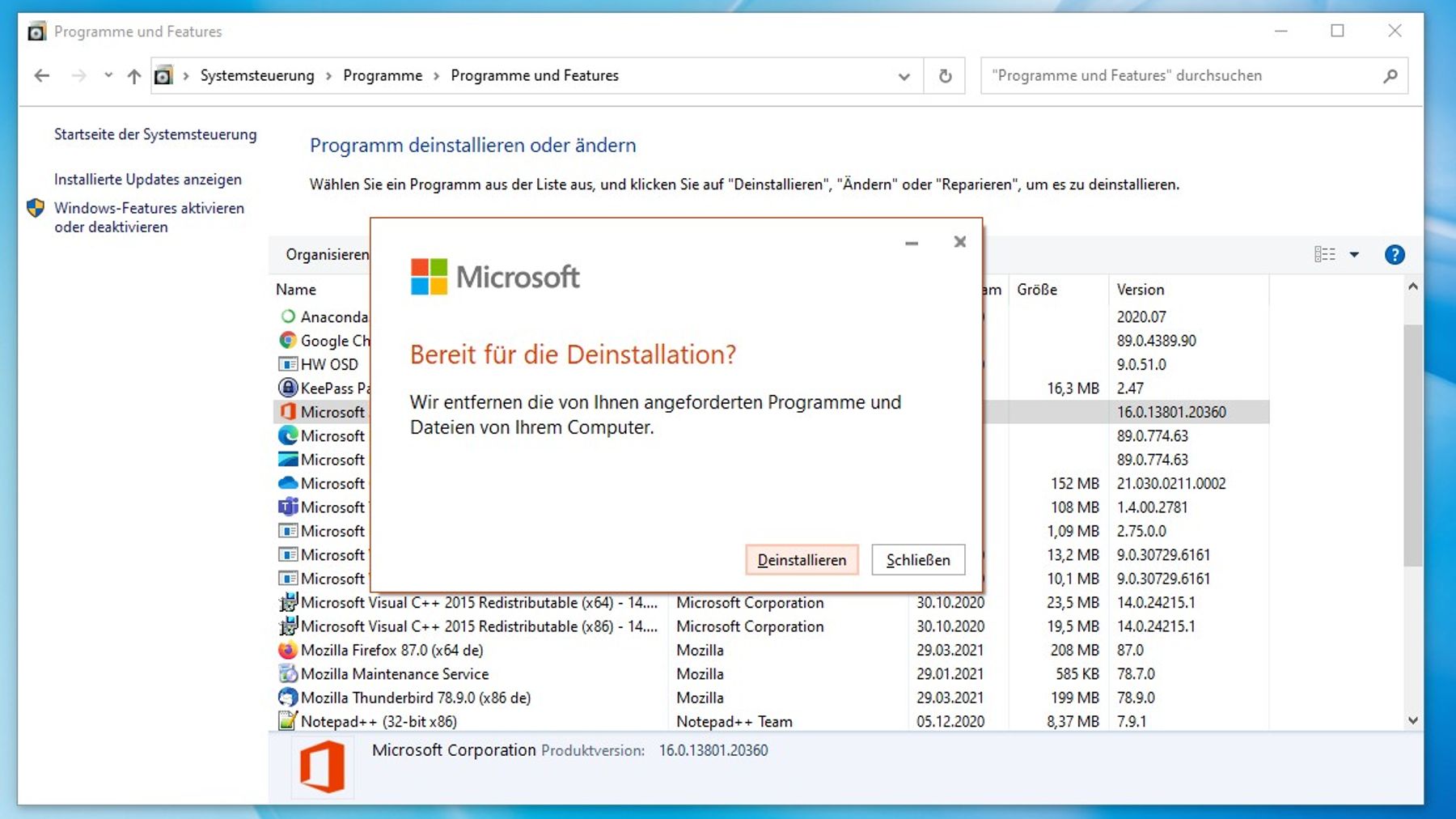Click the Programme und Features breadcrumb
1456x819 pixels.
535,75
